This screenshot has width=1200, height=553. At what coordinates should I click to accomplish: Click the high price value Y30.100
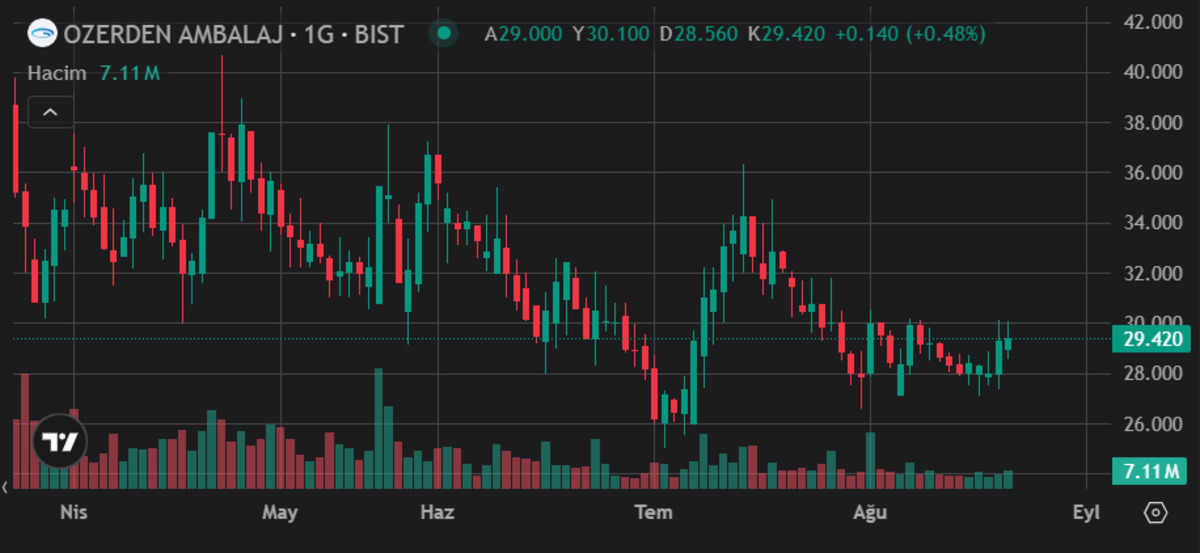tap(611, 34)
